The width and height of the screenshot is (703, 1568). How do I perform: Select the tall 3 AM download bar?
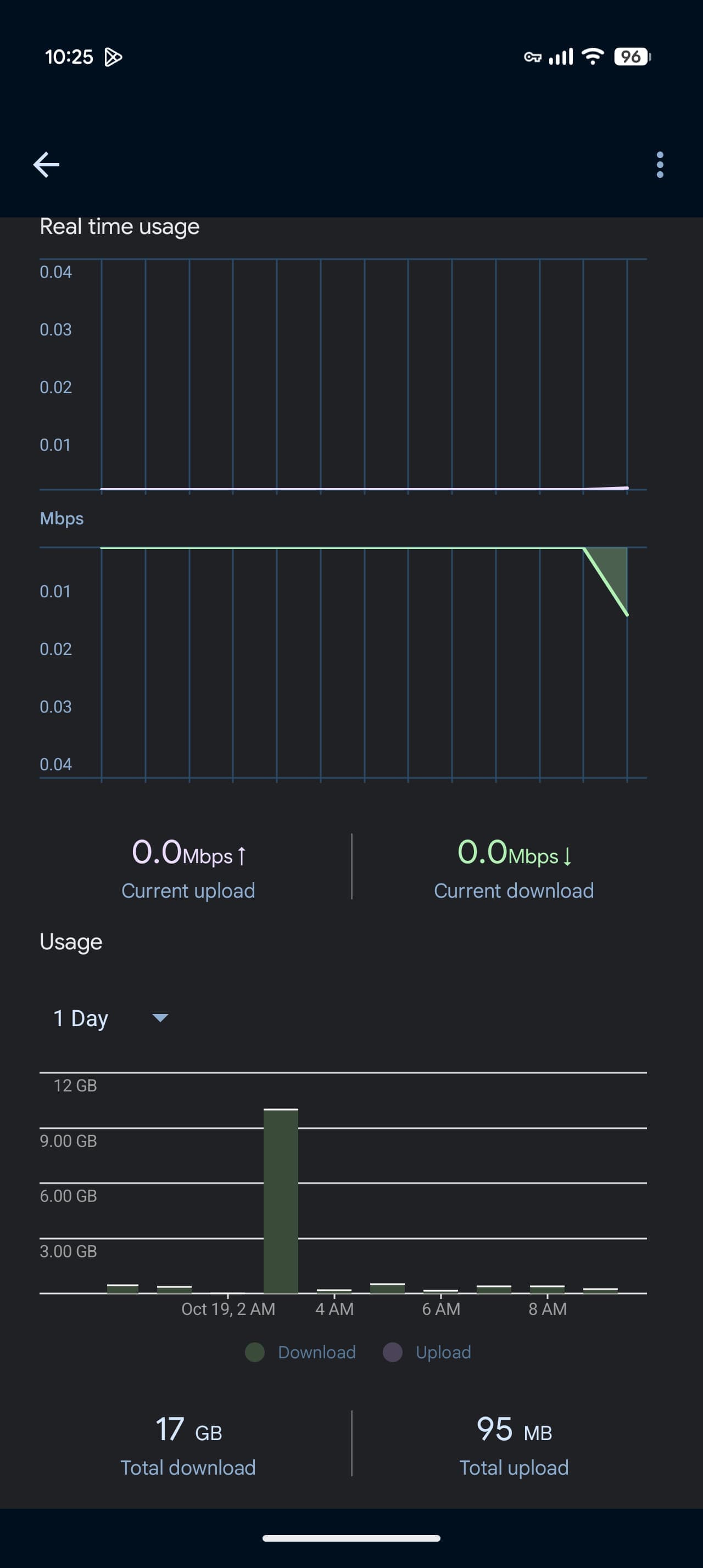(281, 1201)
